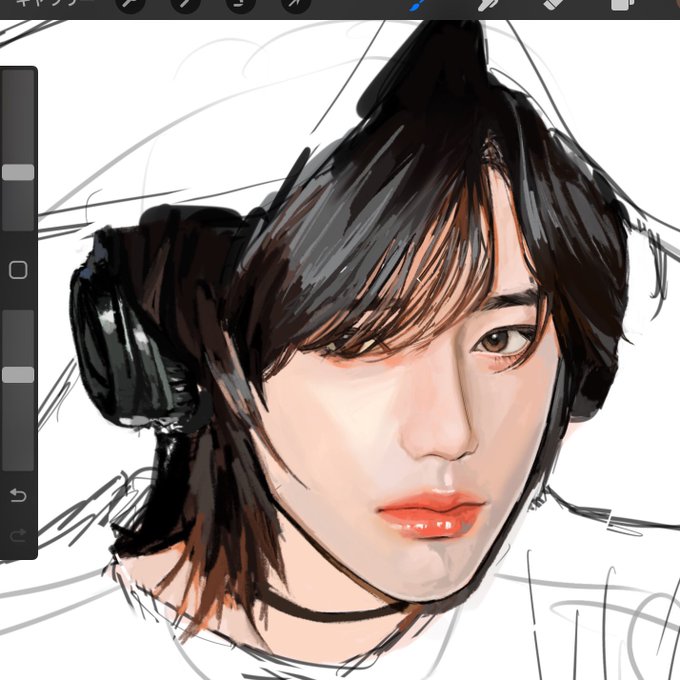Open the Actions wrench menu

tap(131, 4)
